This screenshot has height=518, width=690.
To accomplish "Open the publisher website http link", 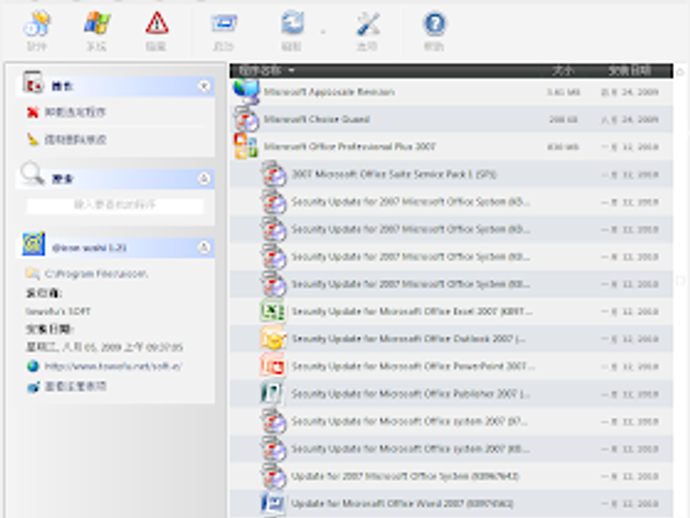I will tap(113, 366).
